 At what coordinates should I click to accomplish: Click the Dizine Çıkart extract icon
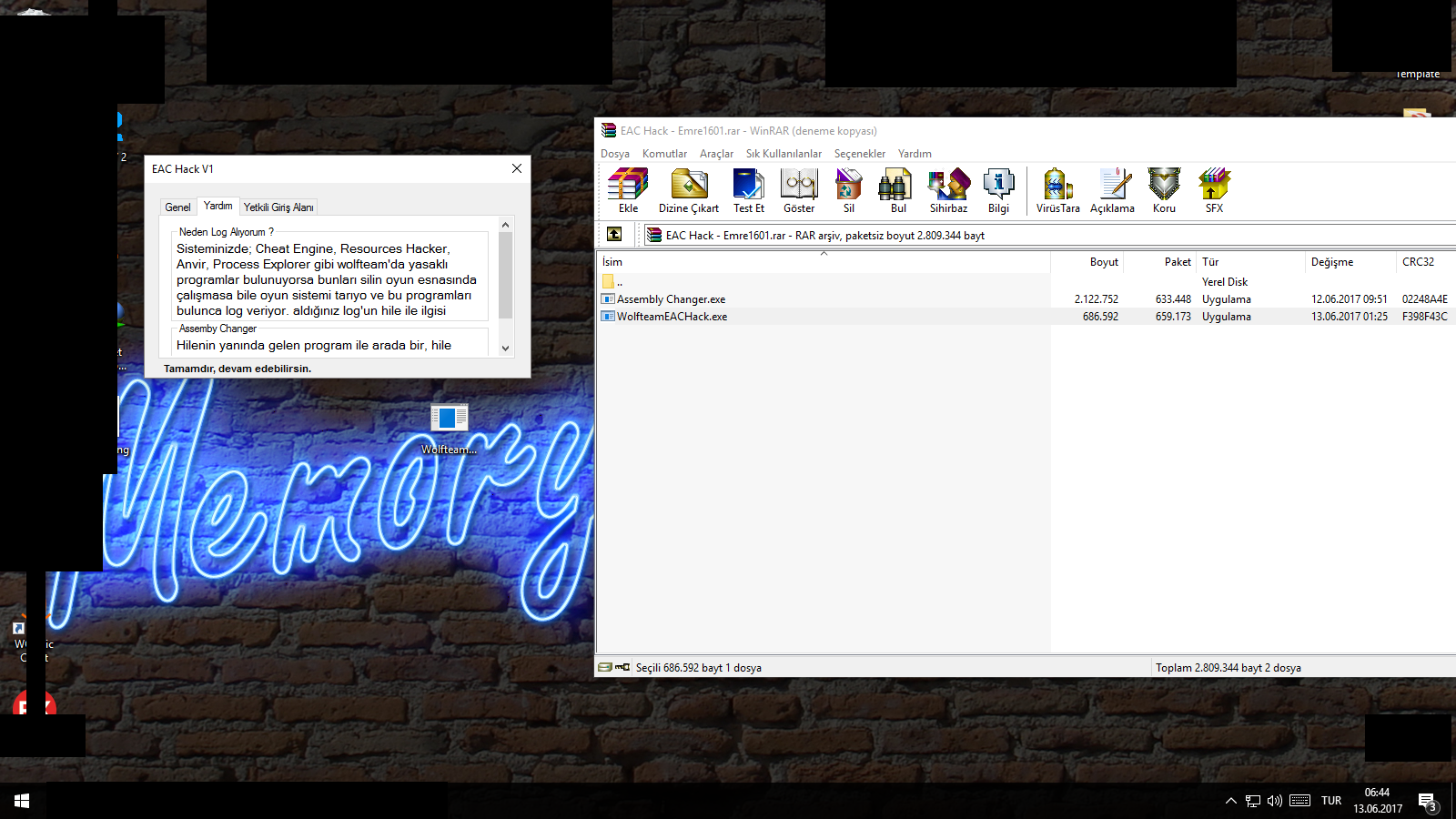689,191
